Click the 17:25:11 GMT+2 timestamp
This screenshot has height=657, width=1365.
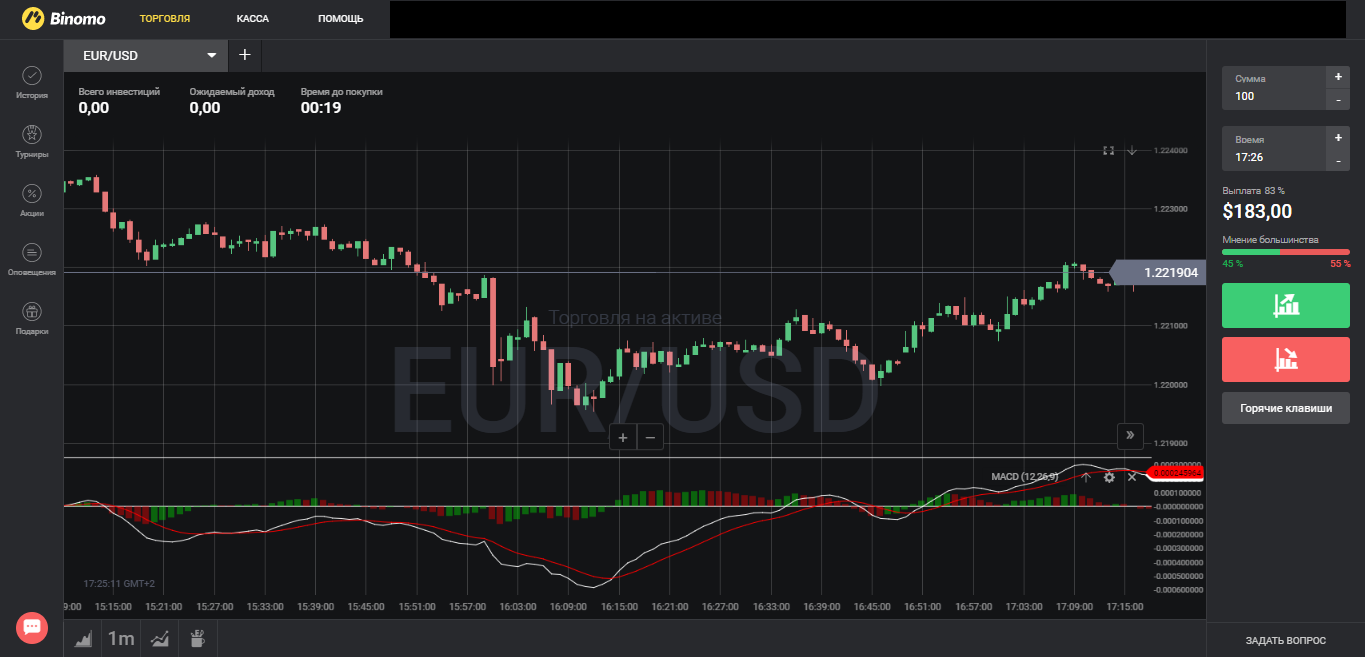tap(119, 583)
